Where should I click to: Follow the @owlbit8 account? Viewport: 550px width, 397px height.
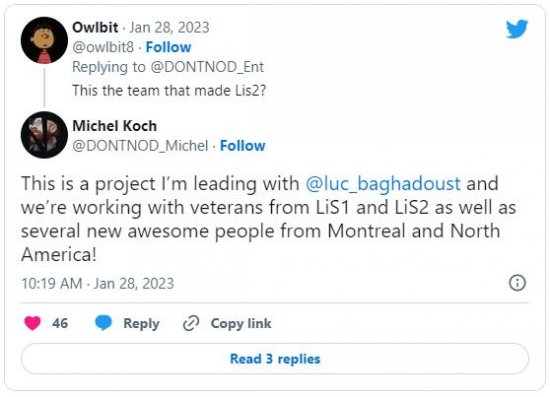click(x=168, y=47)
